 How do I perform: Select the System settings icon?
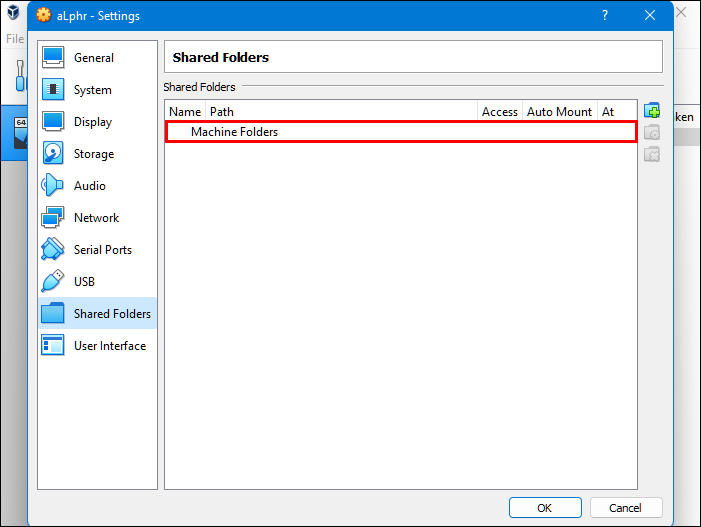pos(54,90)
